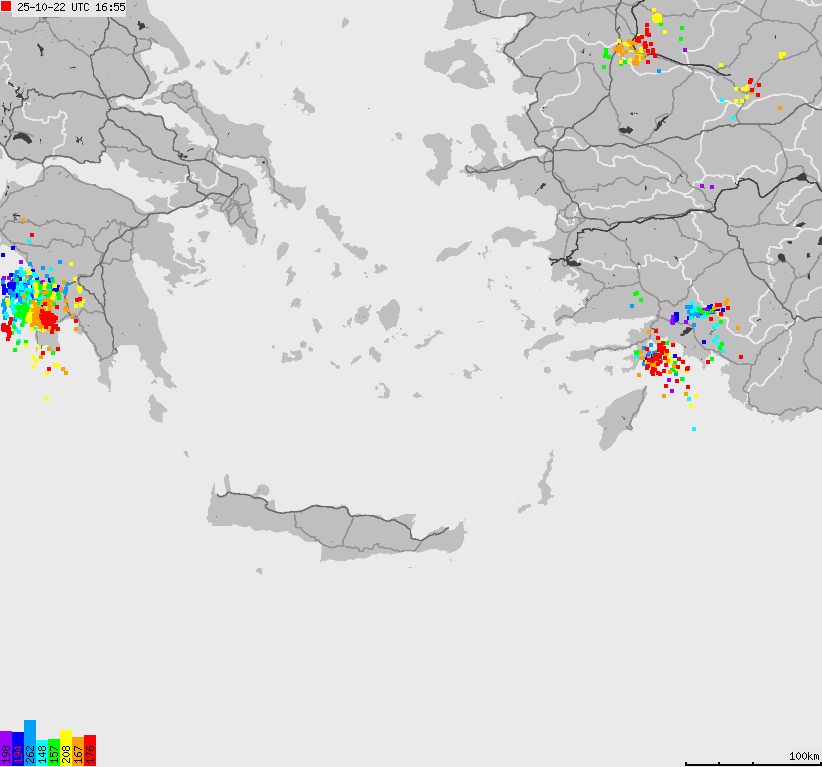The width and height of the screenshot is (822, 767).
Task: Click the tallest light blue bar labeled 262
Action: pos(30,743)
